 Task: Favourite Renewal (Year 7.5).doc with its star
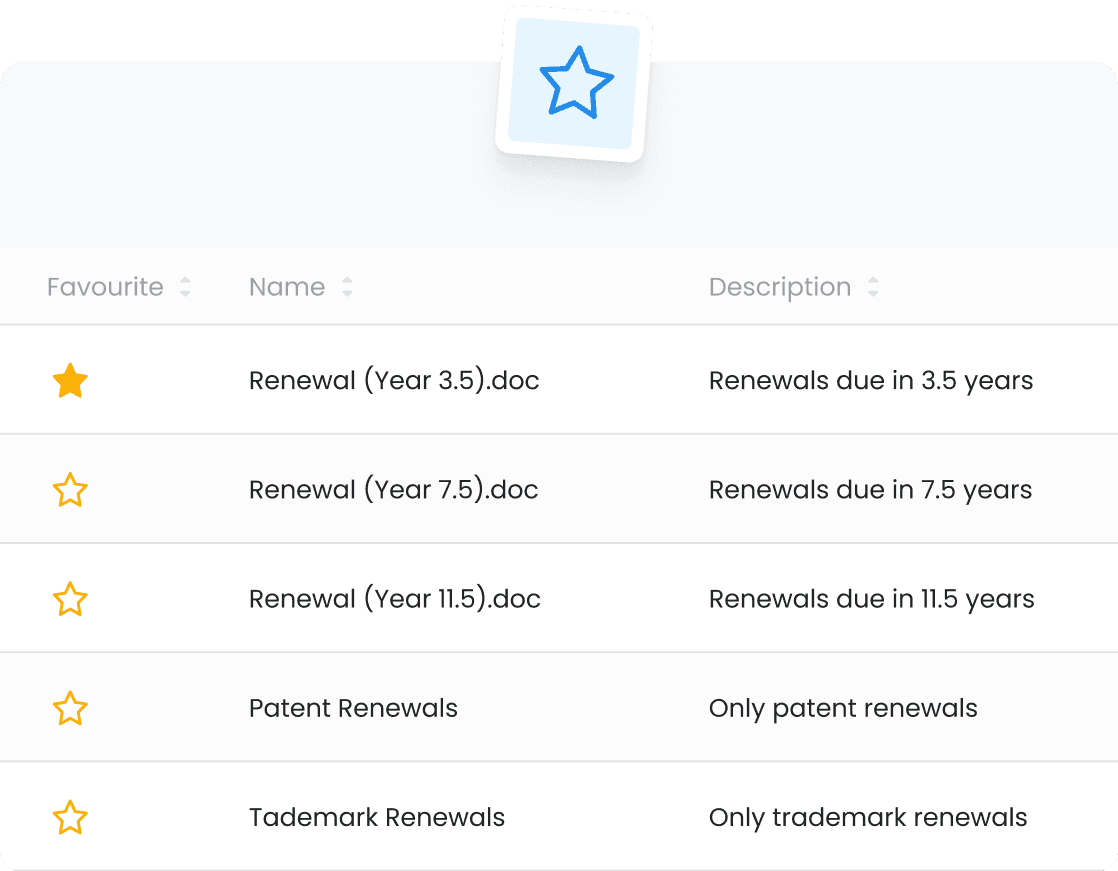click(x=70, y=490)
